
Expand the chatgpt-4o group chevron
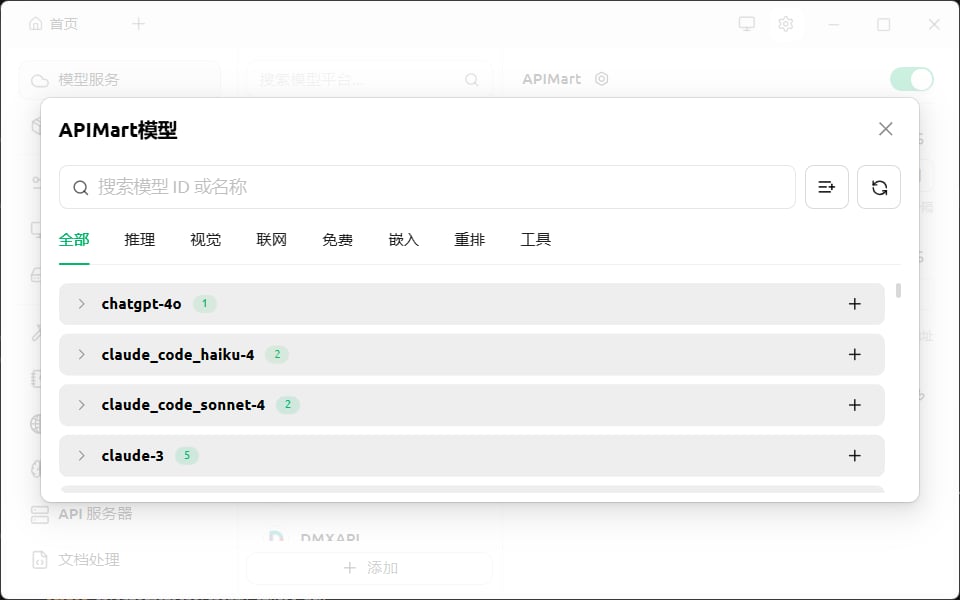coord(81,304)
